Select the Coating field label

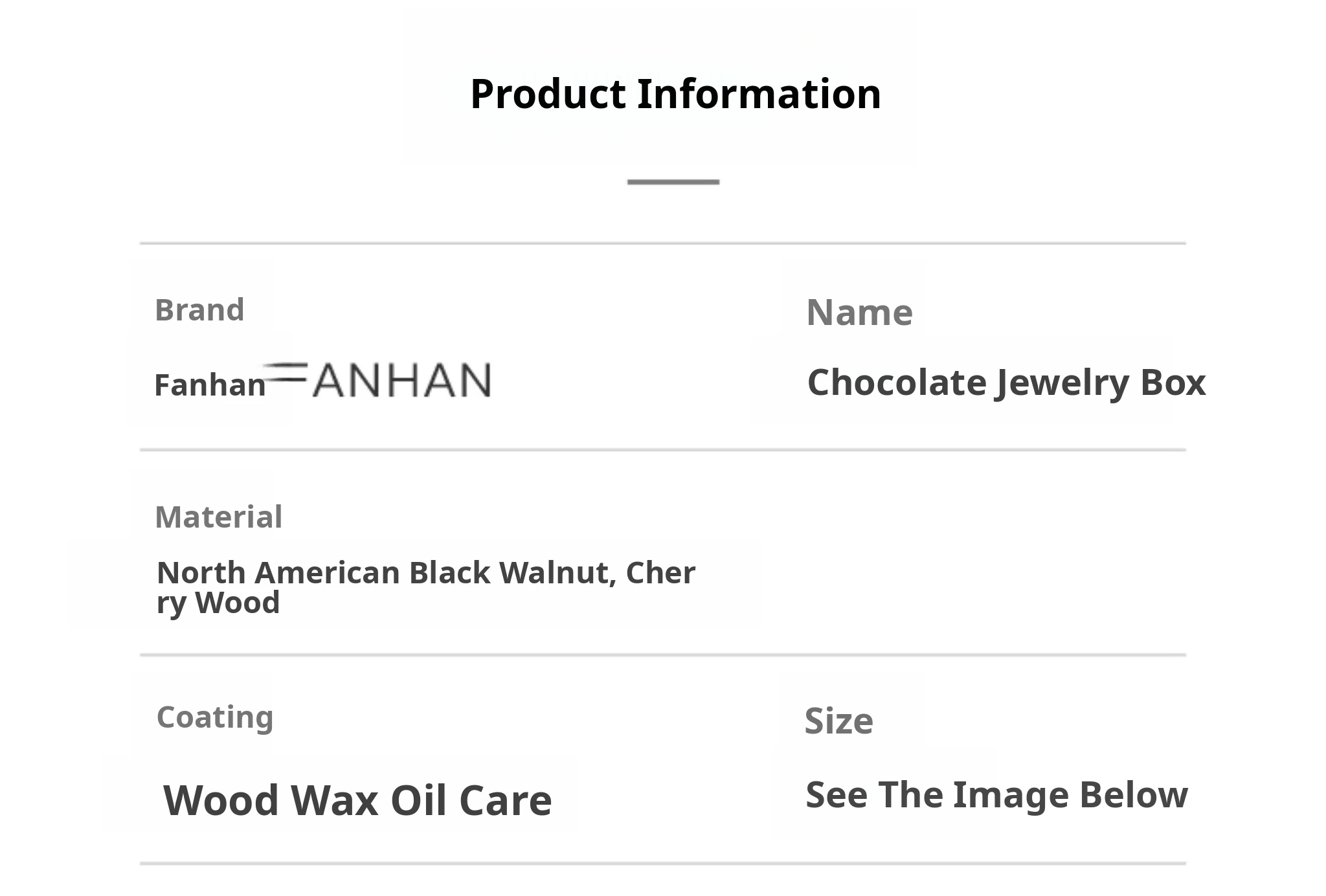click(215, 717)
